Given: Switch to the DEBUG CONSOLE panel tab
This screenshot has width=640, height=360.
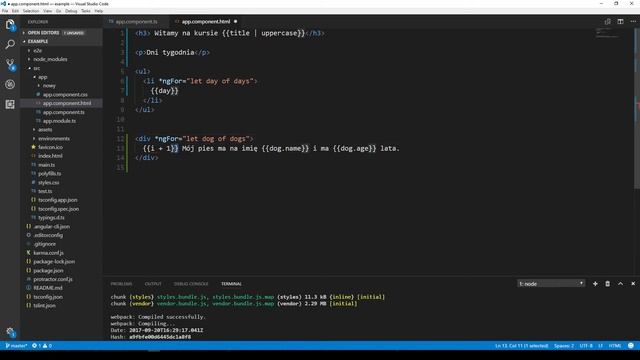Looking at the screenshot, I should (x=191, y=284).
